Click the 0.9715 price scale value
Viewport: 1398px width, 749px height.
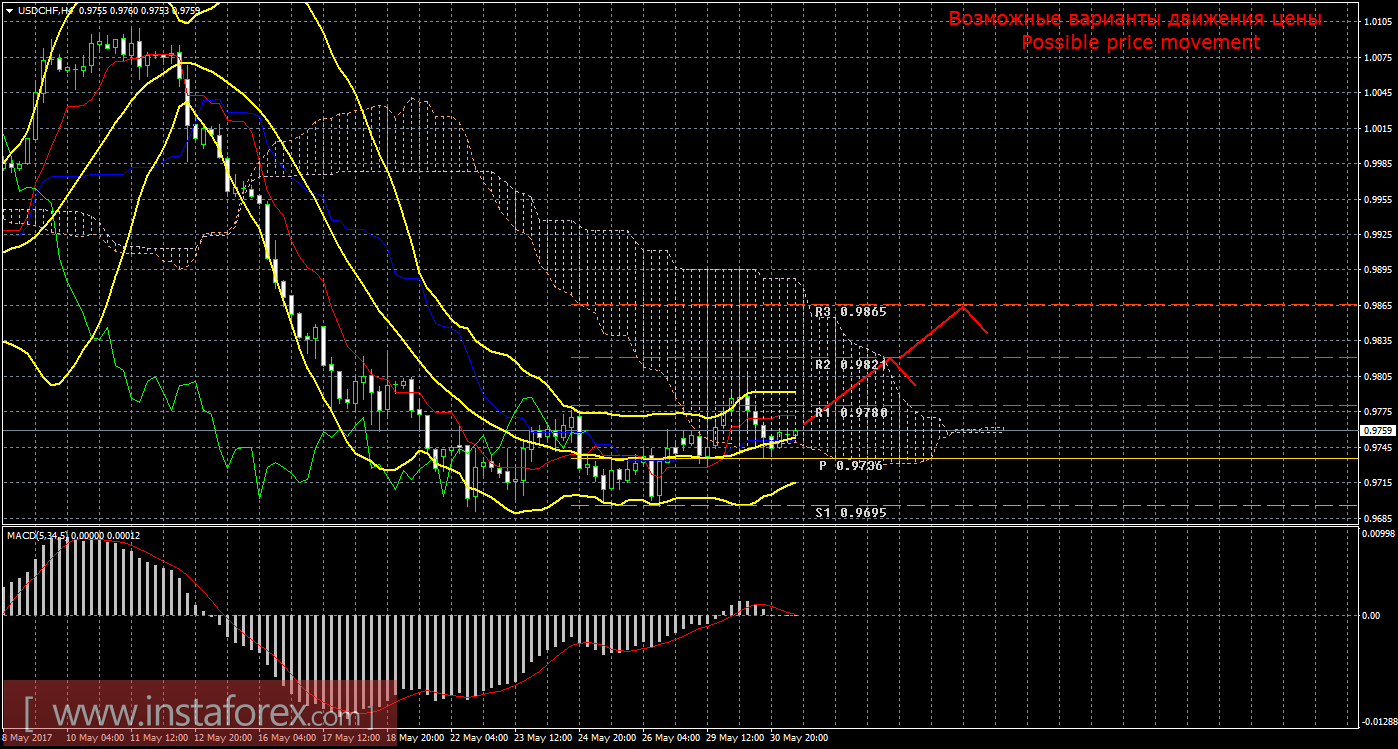(x=1377, y=482)
